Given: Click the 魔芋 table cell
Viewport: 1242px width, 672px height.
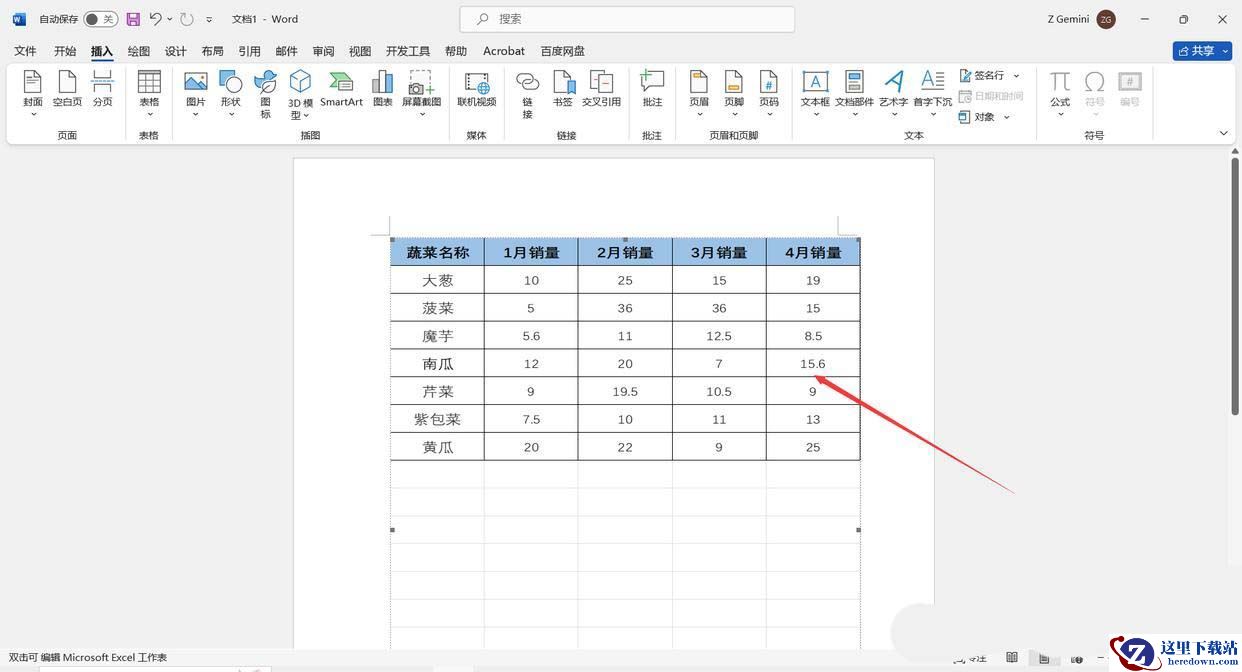Looking at the screenshot, I should (x=437, y=336).
